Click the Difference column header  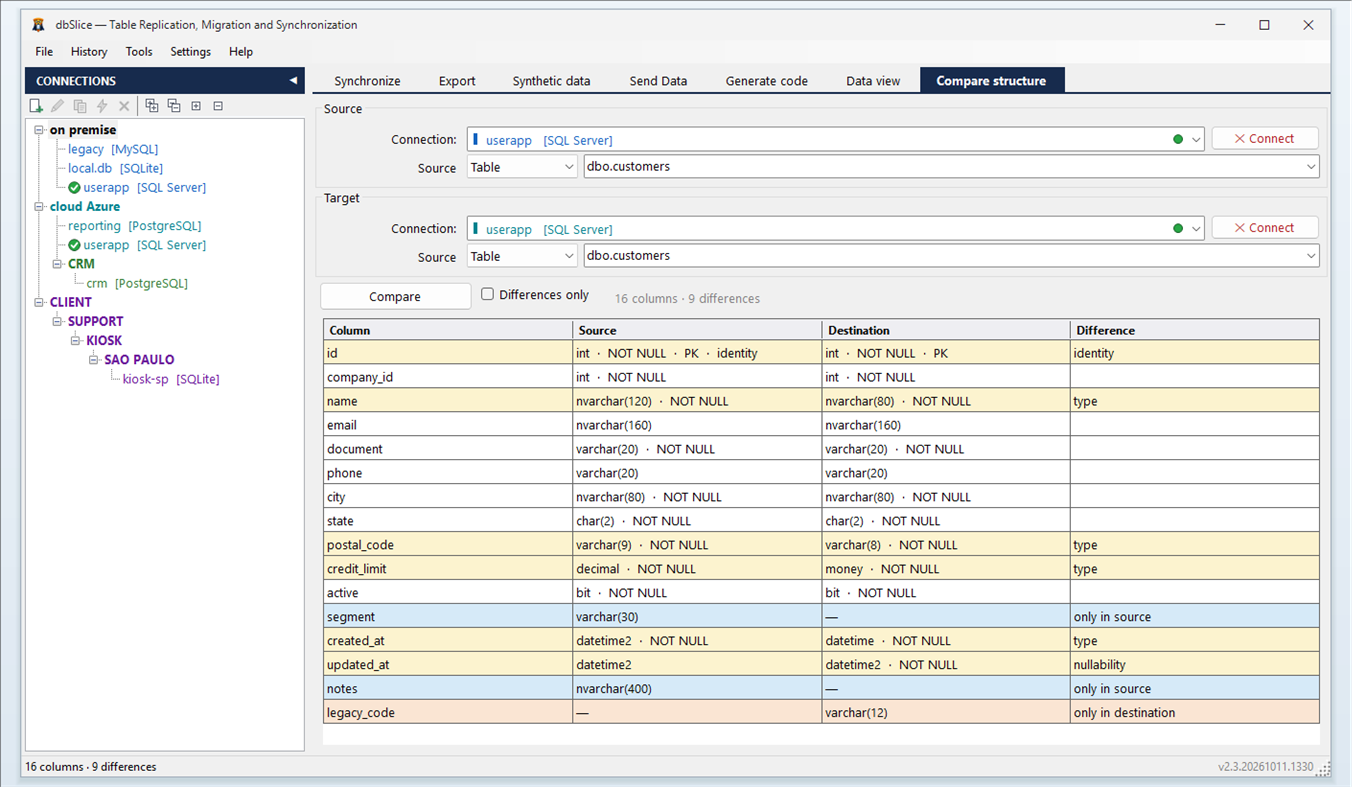point(1194,330)
